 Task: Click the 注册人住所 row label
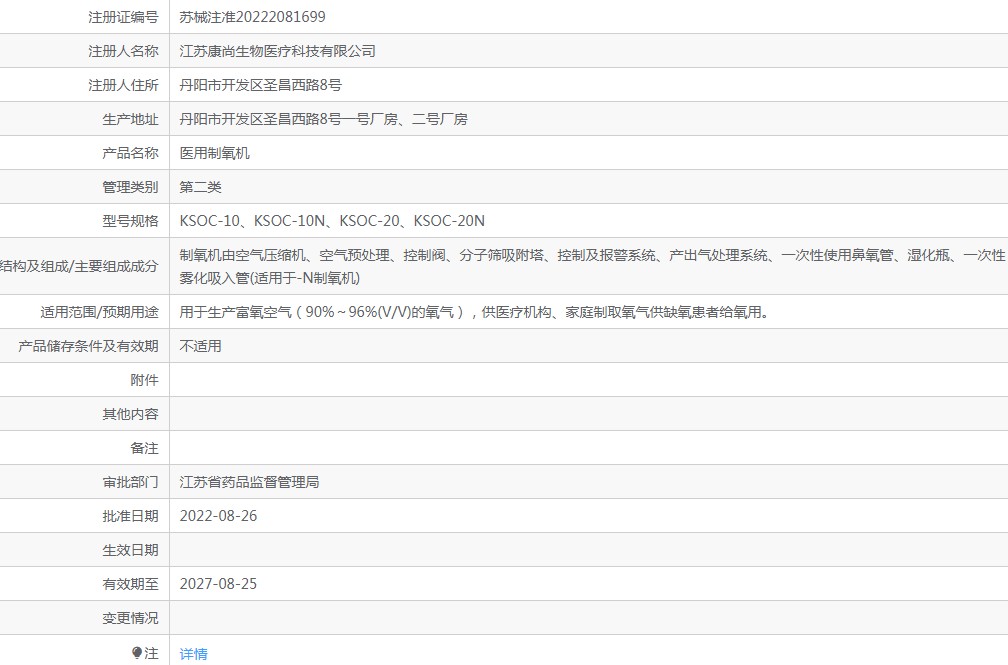(123, 85)
